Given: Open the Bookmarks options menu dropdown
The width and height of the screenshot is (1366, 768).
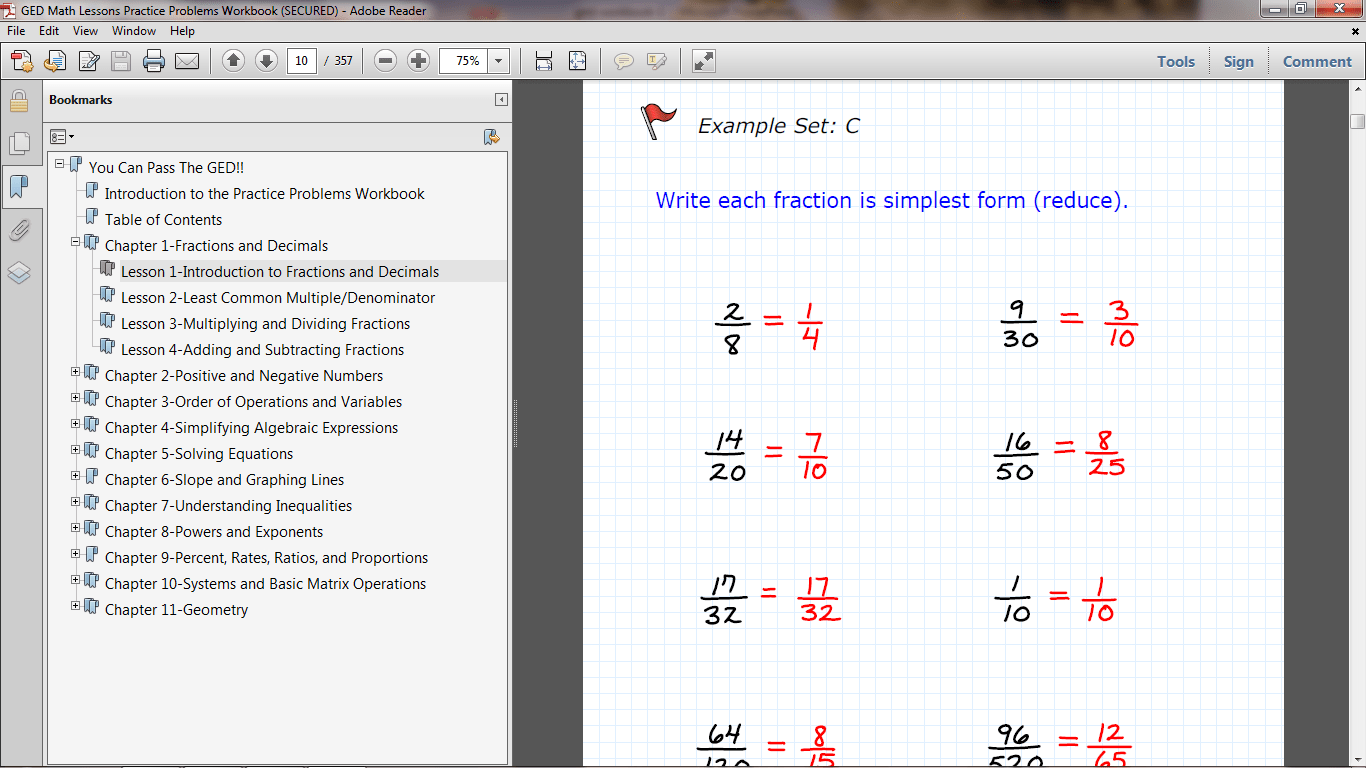Looking at the screenshot, I should [62, 137].
